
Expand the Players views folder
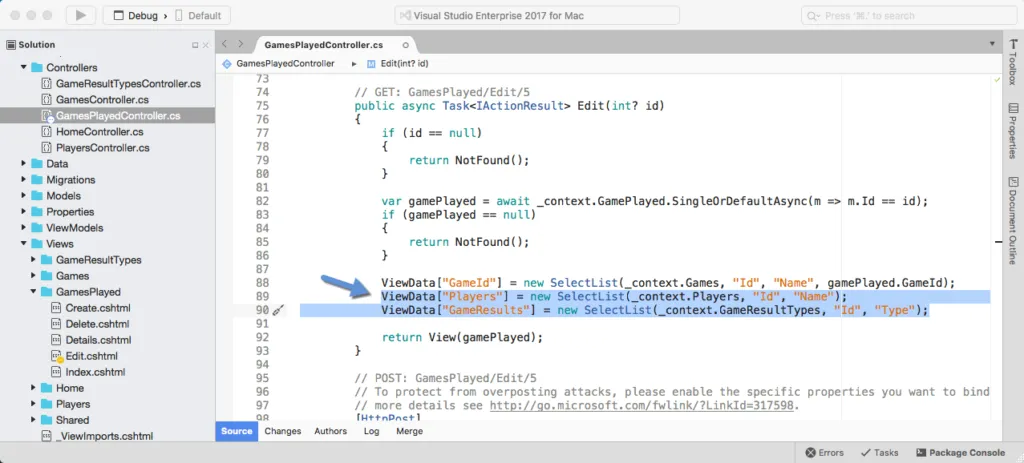(x=33, y=404)
